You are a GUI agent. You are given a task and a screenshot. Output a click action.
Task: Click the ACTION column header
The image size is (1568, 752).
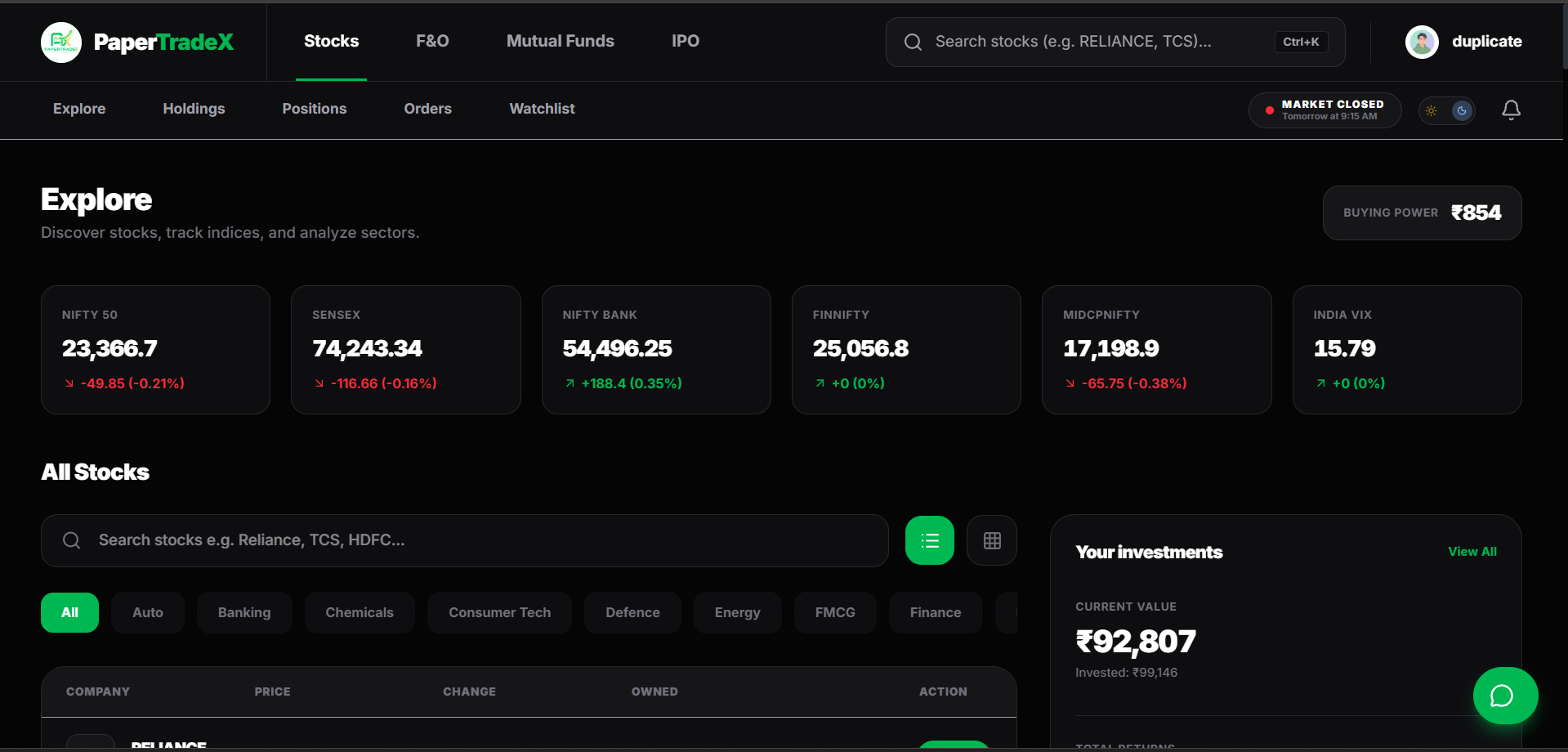click(x=943, y=692)
